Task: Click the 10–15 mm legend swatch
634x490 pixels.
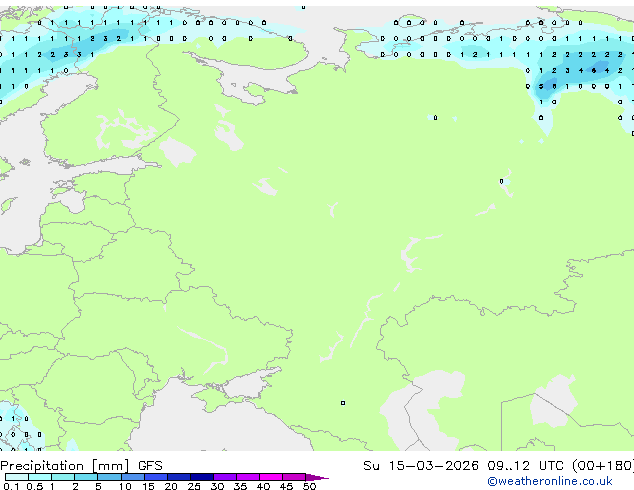Action: click(133, 477)
